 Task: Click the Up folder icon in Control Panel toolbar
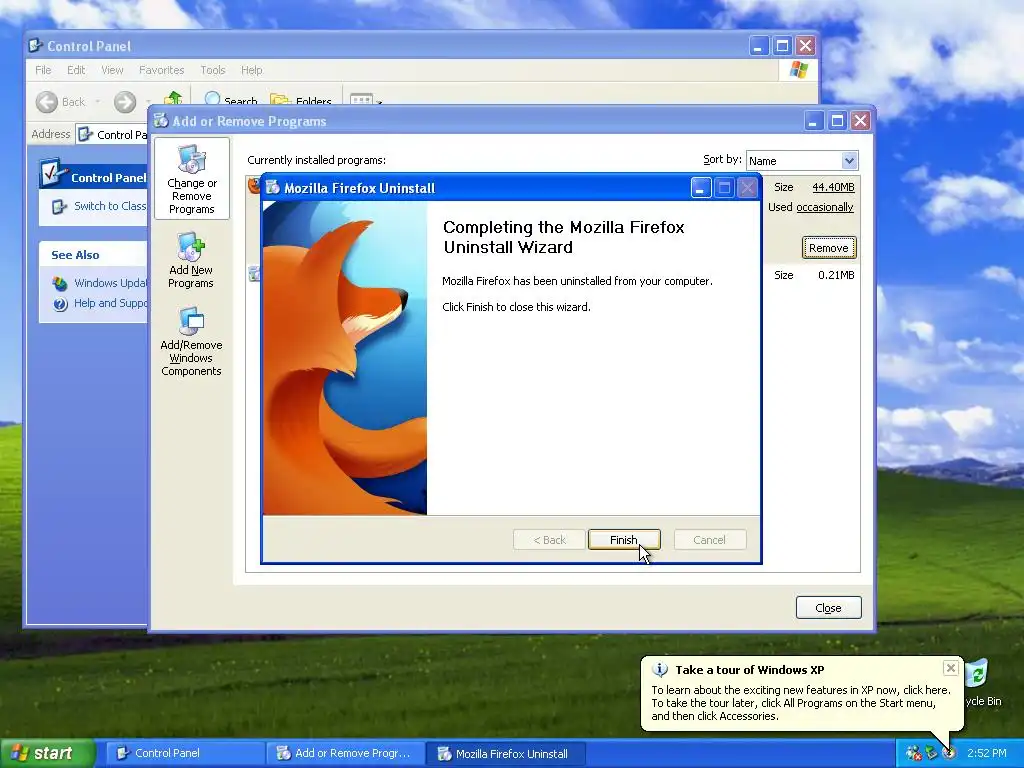173,99
